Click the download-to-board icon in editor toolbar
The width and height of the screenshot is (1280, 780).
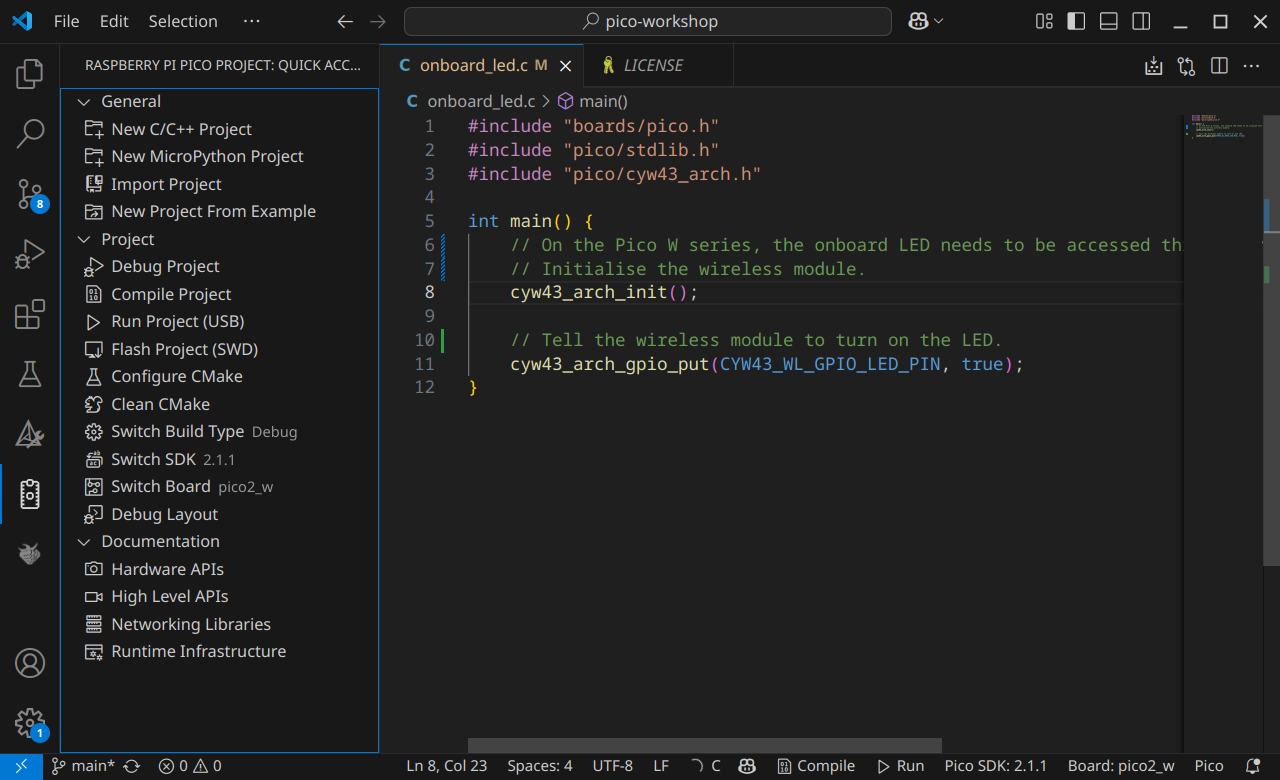click(x=1154, y=66)
